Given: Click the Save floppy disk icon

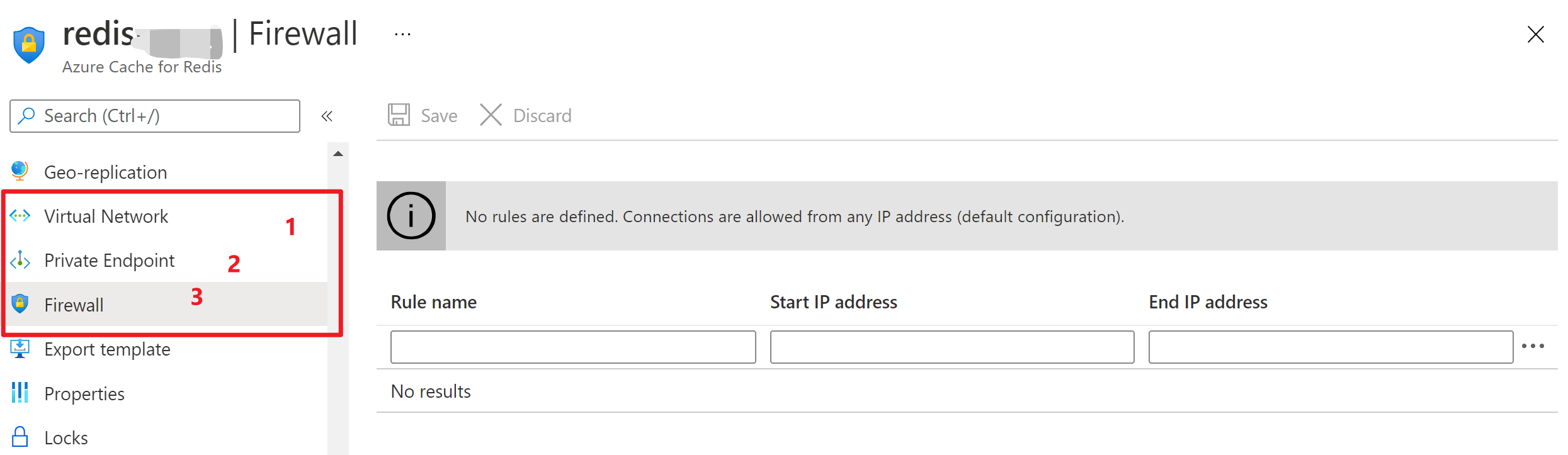Looking at the screenshot, I should [399, 115].
